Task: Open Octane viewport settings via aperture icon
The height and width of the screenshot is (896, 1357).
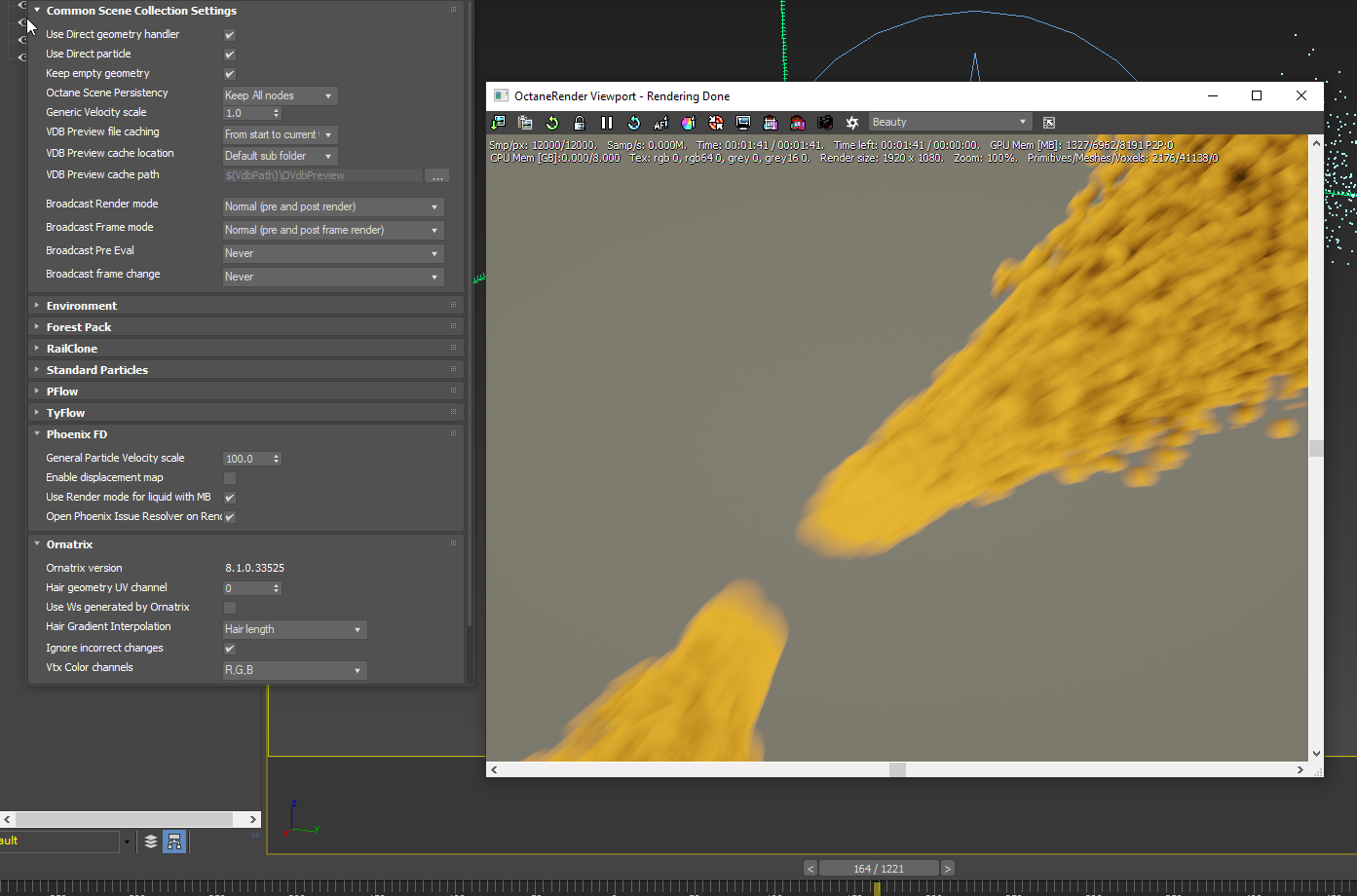Action: (852, 123)
